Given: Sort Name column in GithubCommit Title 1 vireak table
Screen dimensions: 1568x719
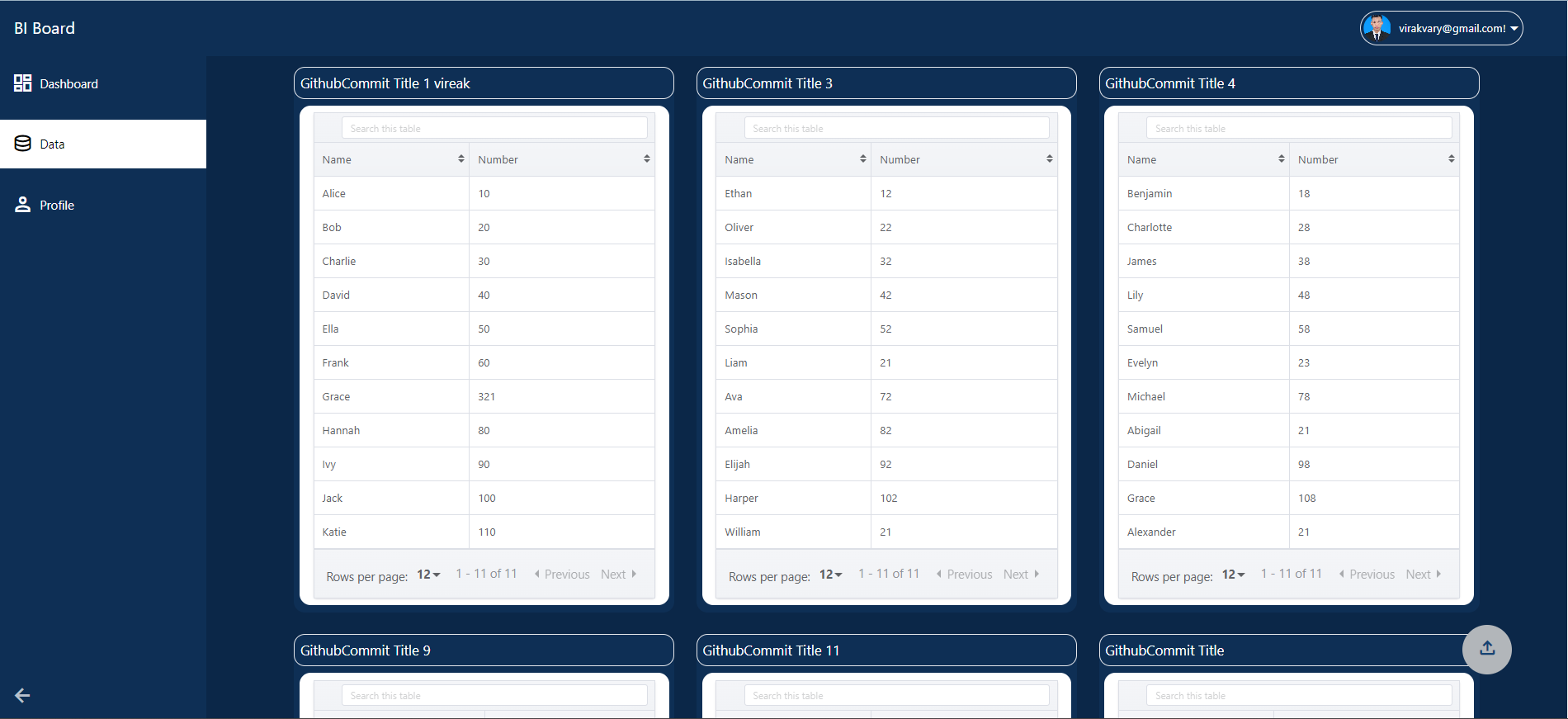Looking at the screenshot, I should click(460, 158).
